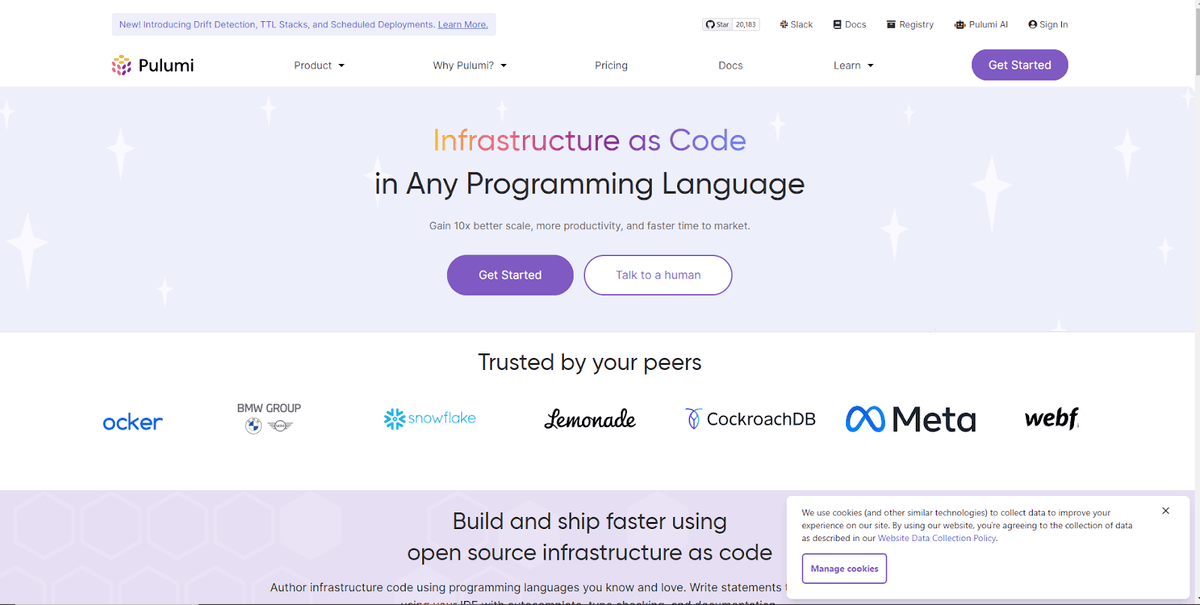Click the Snowflake logo

[430, 418]
